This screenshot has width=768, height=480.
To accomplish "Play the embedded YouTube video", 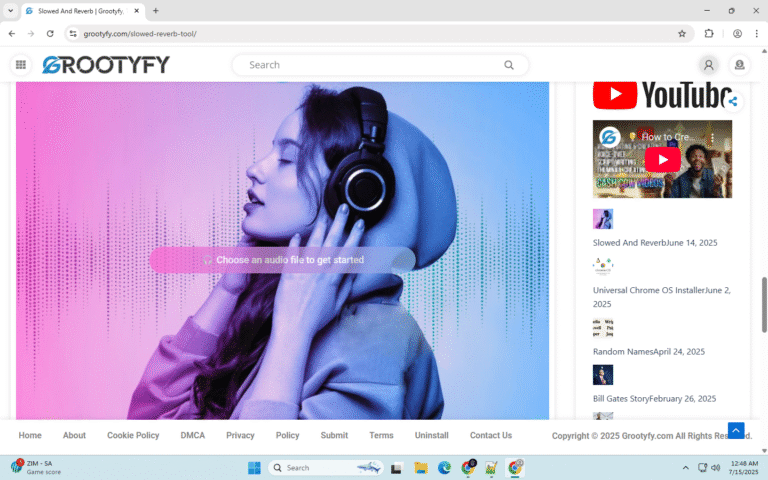I will pos(662,159).
